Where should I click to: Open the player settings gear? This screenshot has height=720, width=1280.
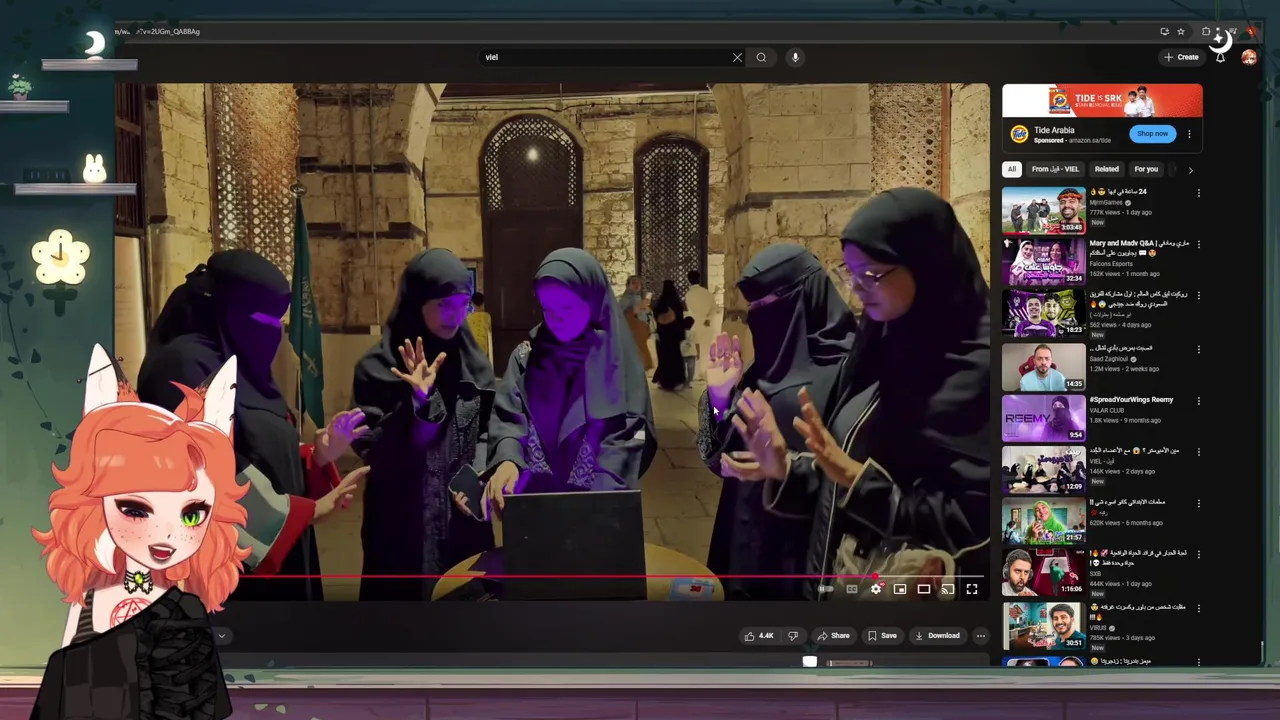coord(876,589)
